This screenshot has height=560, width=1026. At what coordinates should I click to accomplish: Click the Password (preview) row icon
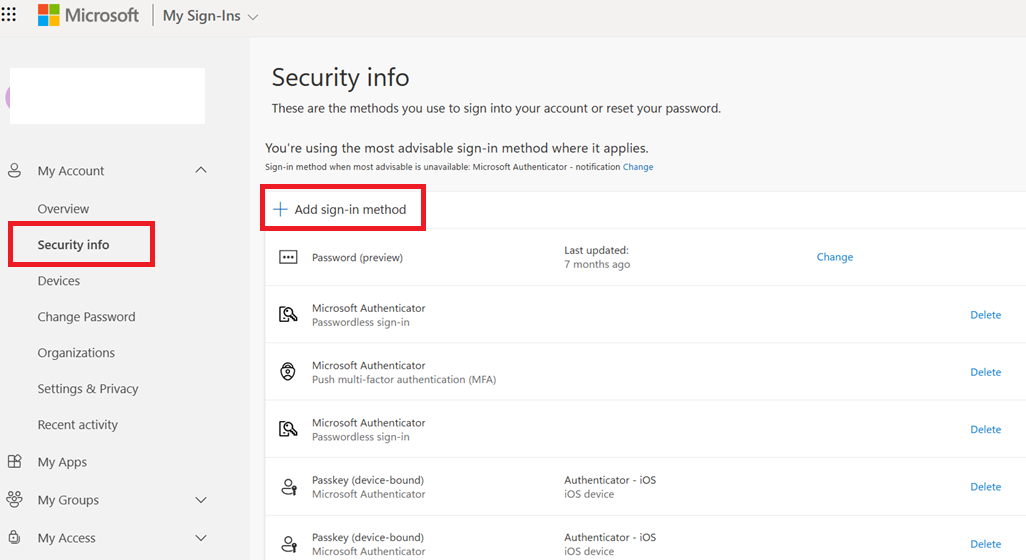pyautogui.click(x=288, y=257)
